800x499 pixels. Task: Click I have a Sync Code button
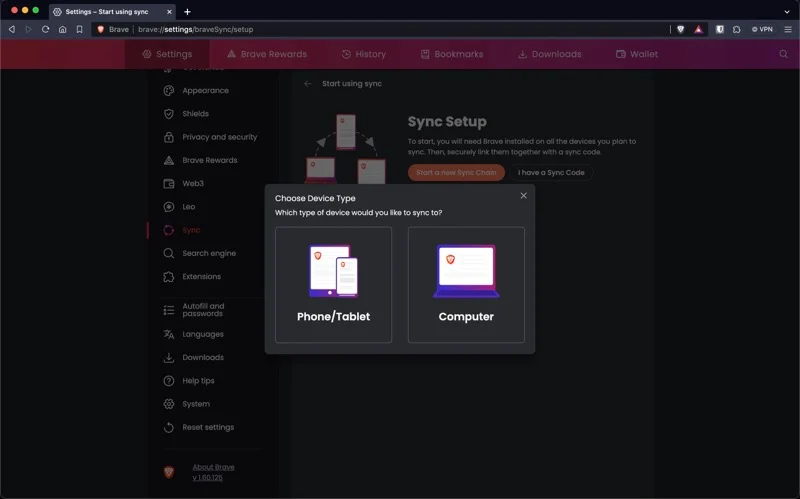pos(551,172)
